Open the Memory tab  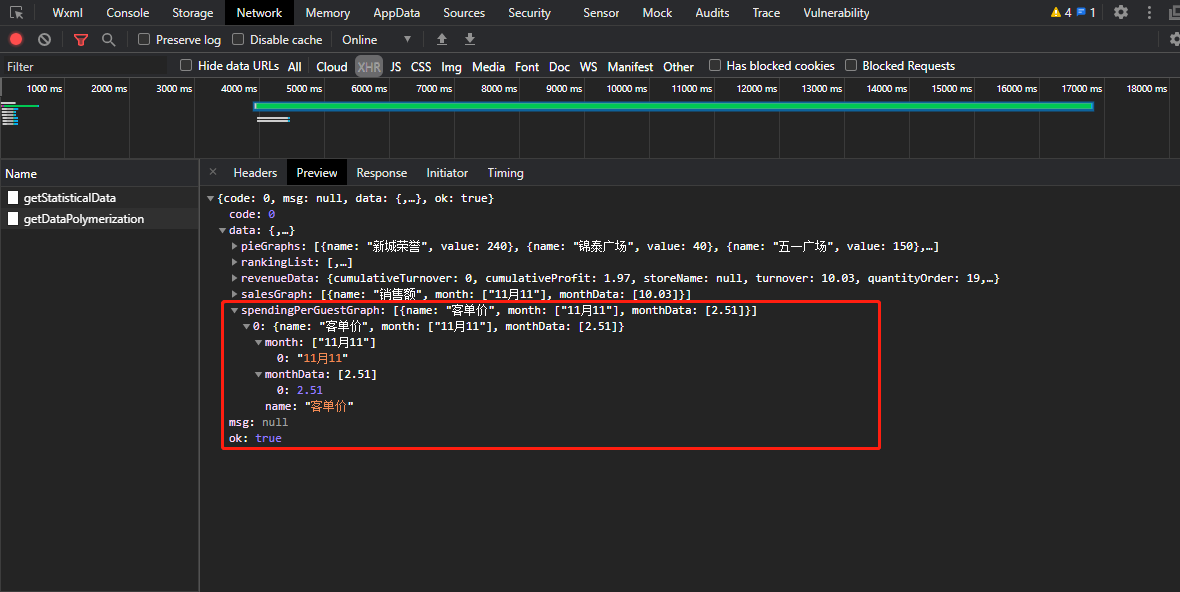tap(327, 13)
